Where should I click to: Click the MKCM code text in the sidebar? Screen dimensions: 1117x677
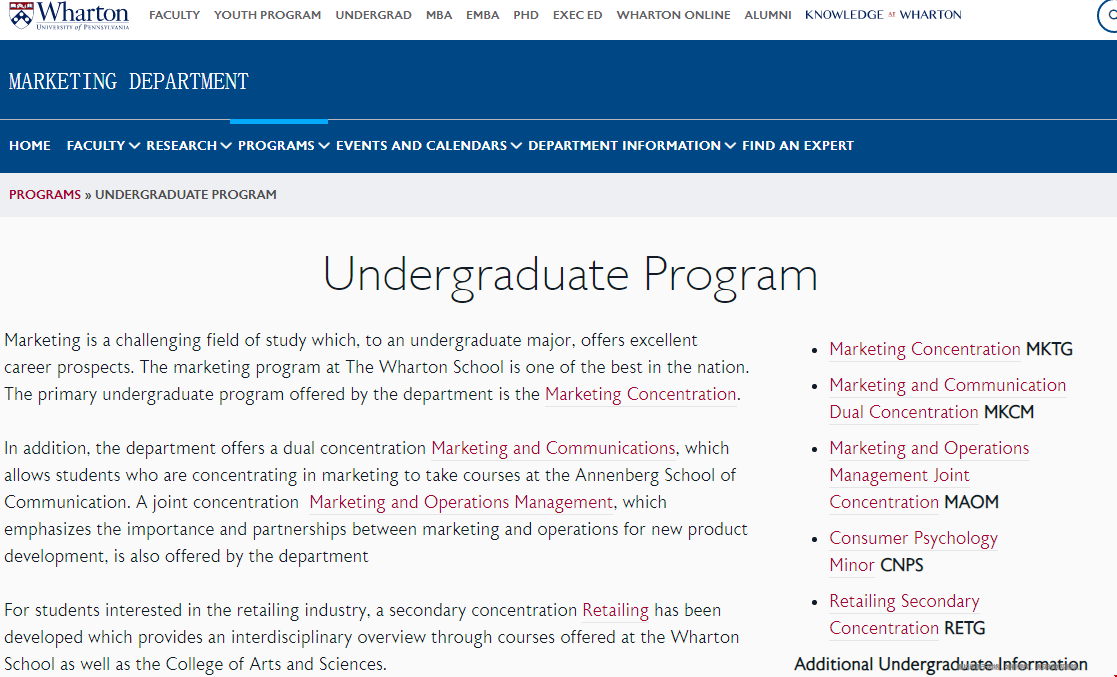[x=1009, y=413]
